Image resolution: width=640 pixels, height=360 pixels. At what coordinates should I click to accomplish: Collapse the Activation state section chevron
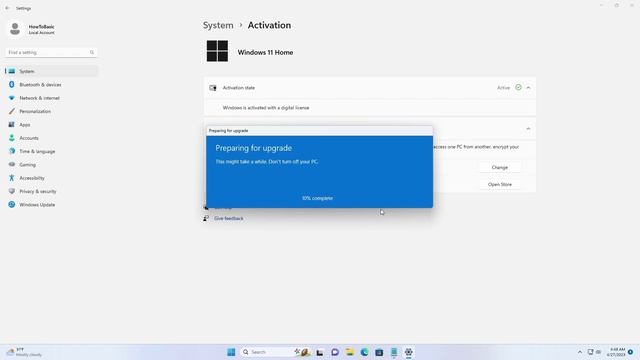click(x=528, y=87)
